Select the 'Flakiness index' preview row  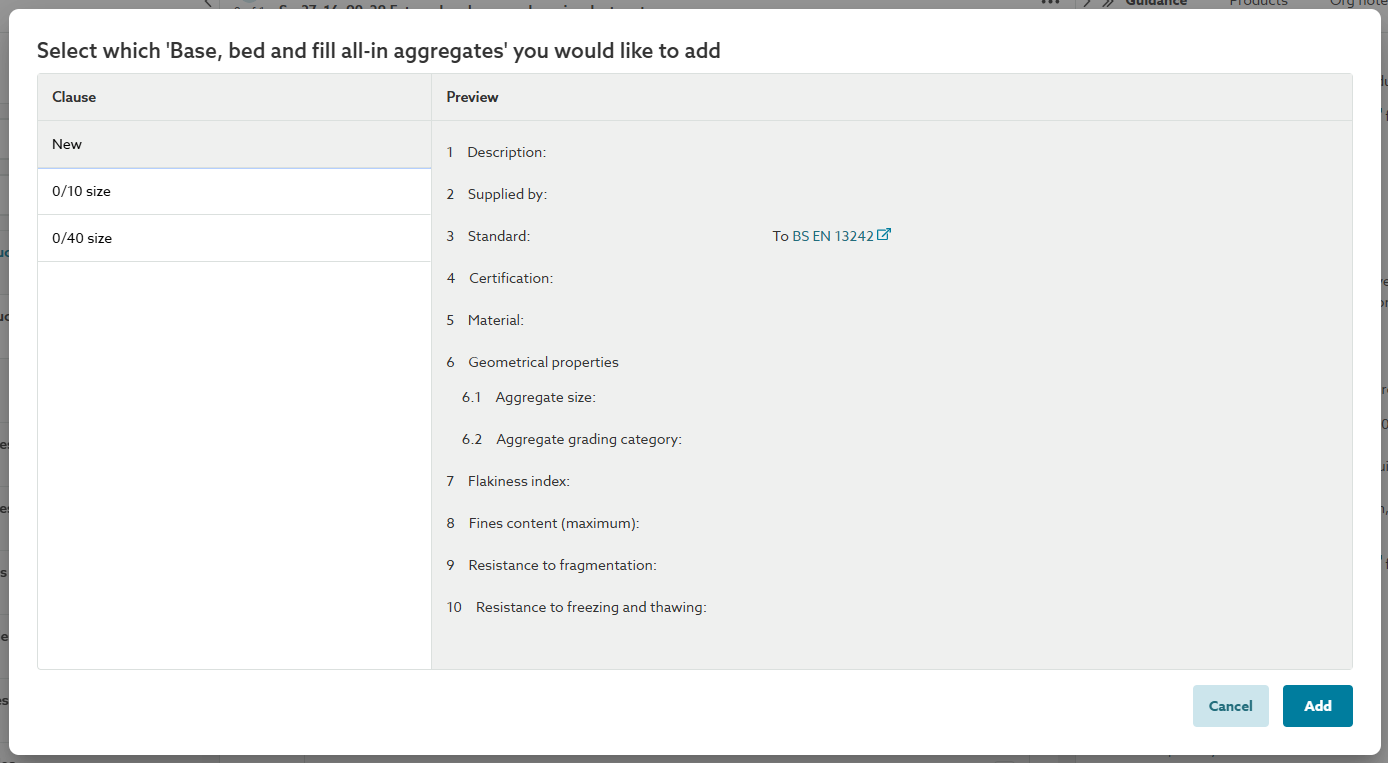(518, 481)
